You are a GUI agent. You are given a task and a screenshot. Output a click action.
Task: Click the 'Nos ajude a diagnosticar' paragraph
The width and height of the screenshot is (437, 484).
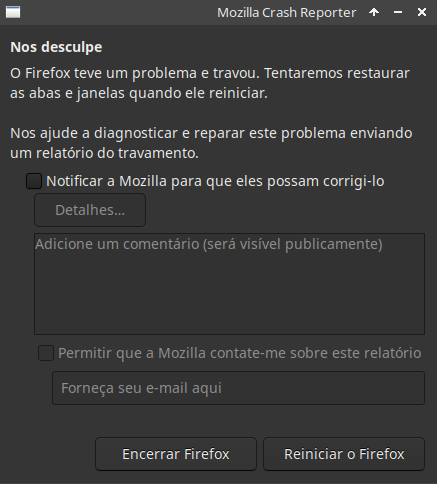(x=211, y=143)
